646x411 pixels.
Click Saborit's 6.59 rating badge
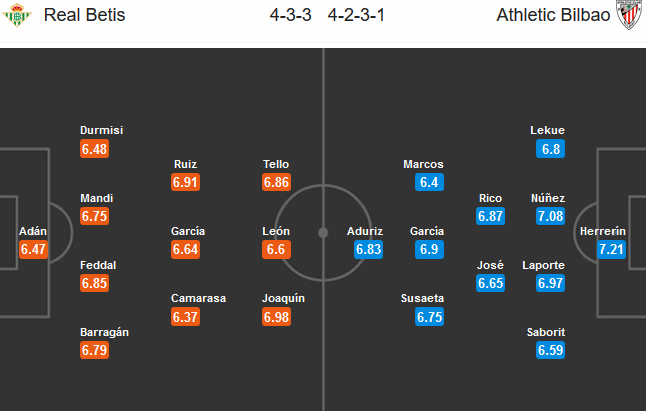click(x=549, y=351)
